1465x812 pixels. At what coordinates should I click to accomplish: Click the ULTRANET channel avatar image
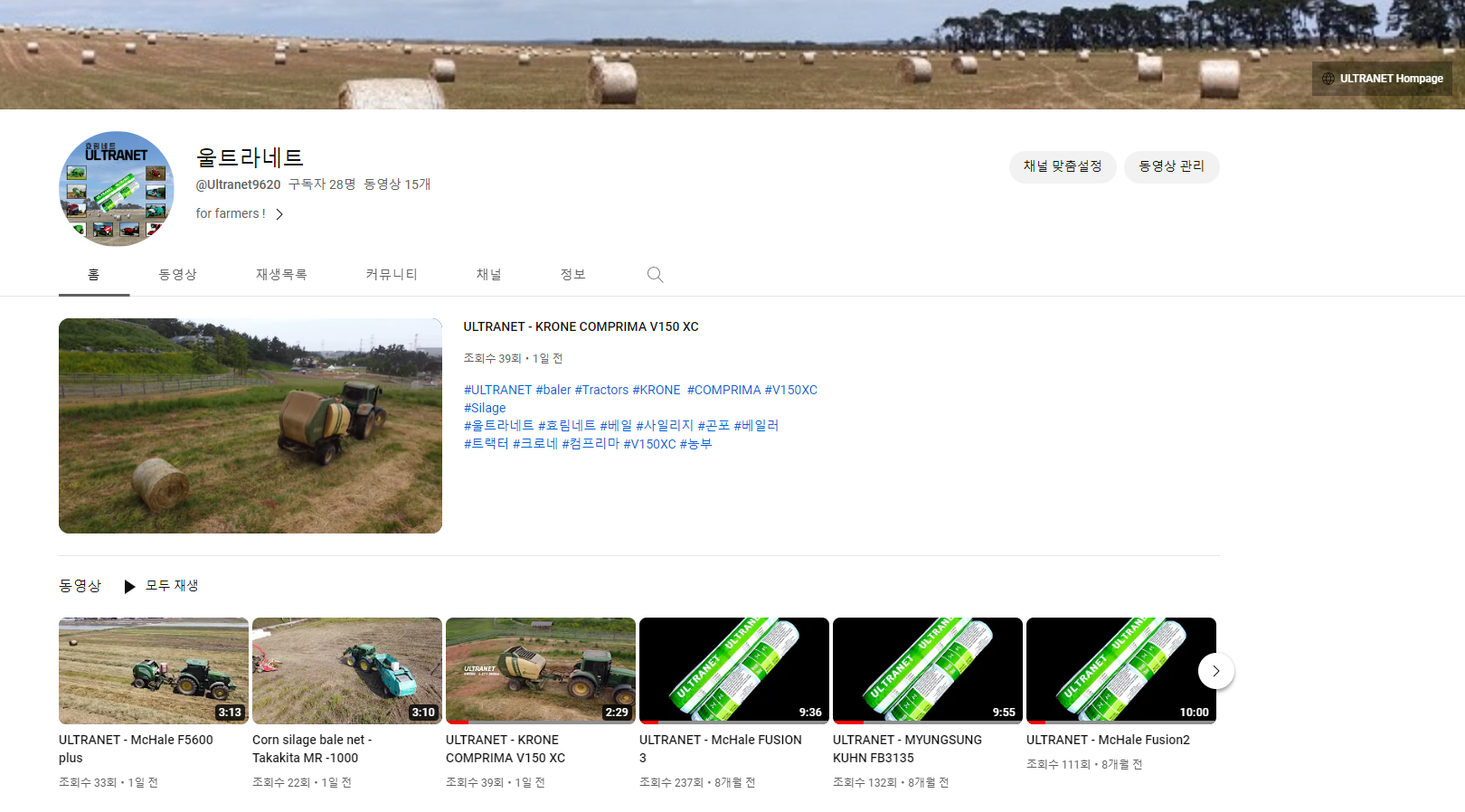point(117,188)
